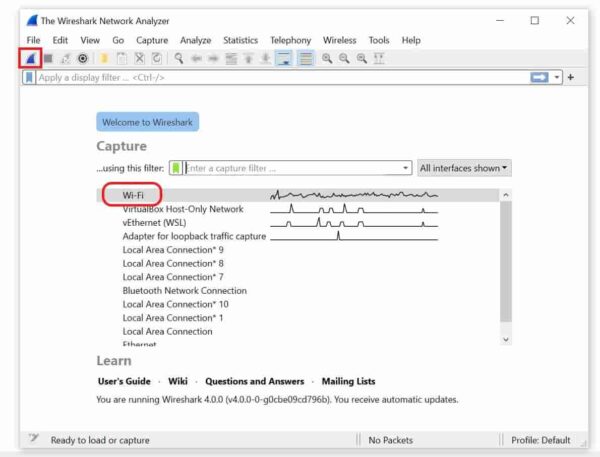Start capturing packets with the shark fin icon

pos(31,59)
